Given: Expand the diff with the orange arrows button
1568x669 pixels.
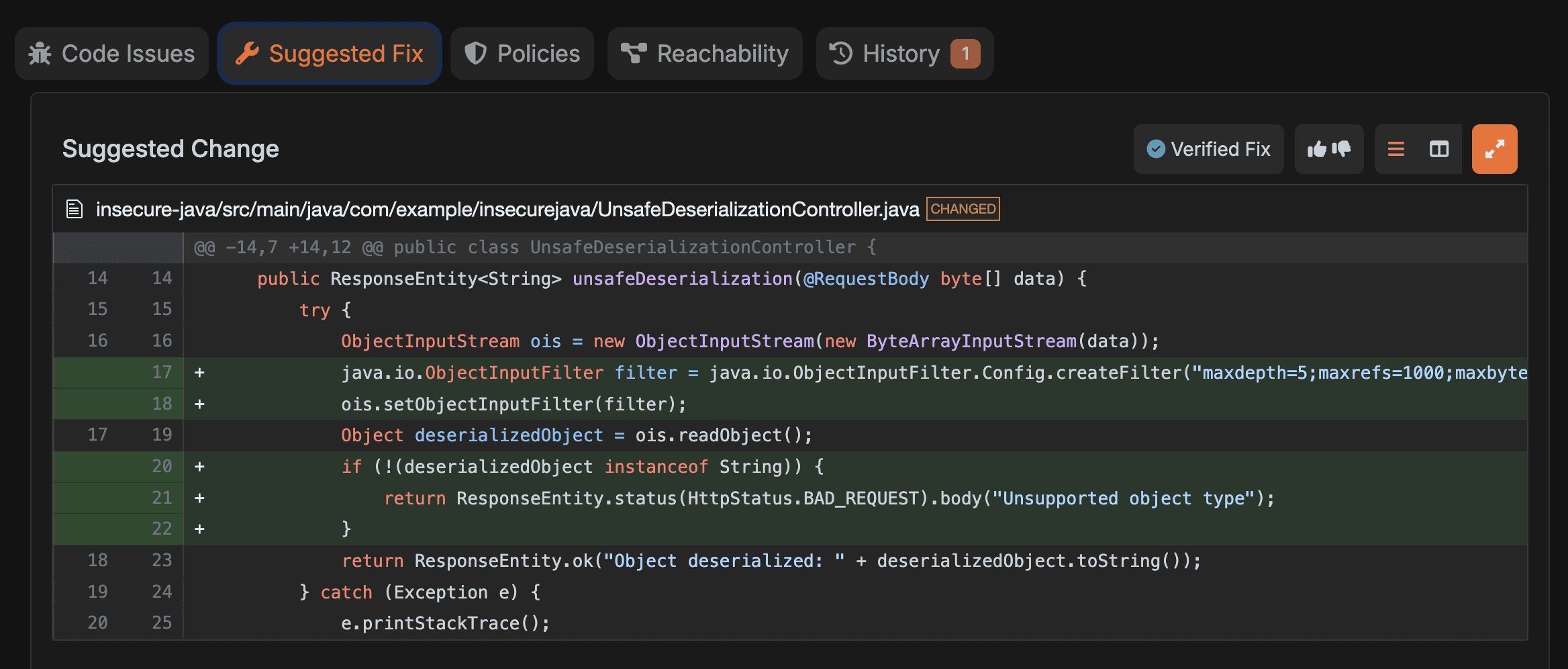Looking at the screenshot, I should (x=1494, y=149).
